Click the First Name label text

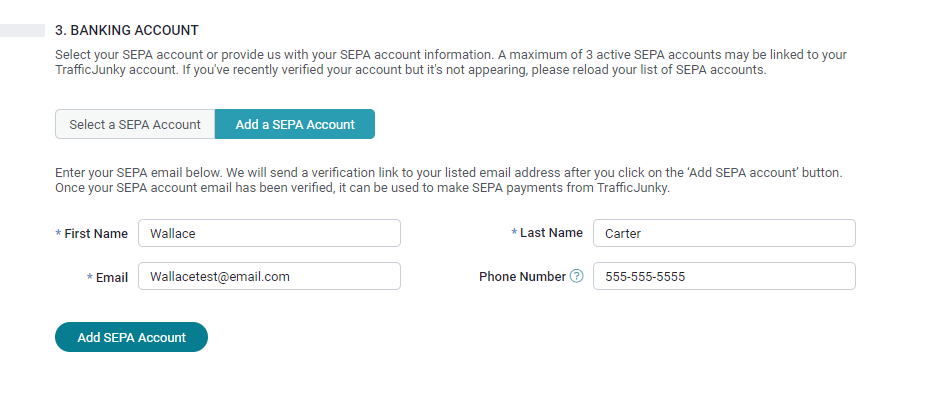[96, 234]
